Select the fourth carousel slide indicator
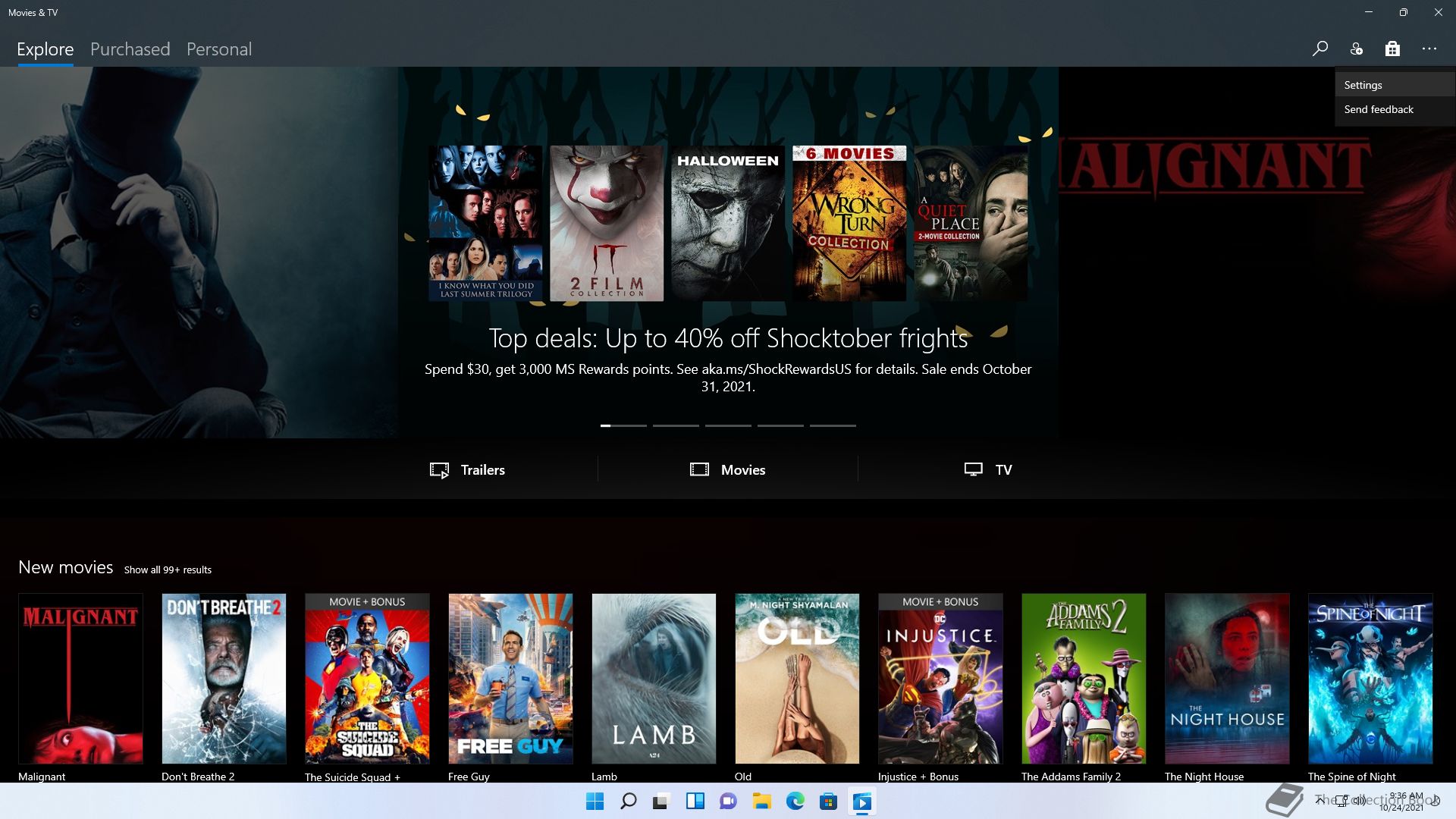Viewport: 1456px width, 819px height. [x=780, y=425]
